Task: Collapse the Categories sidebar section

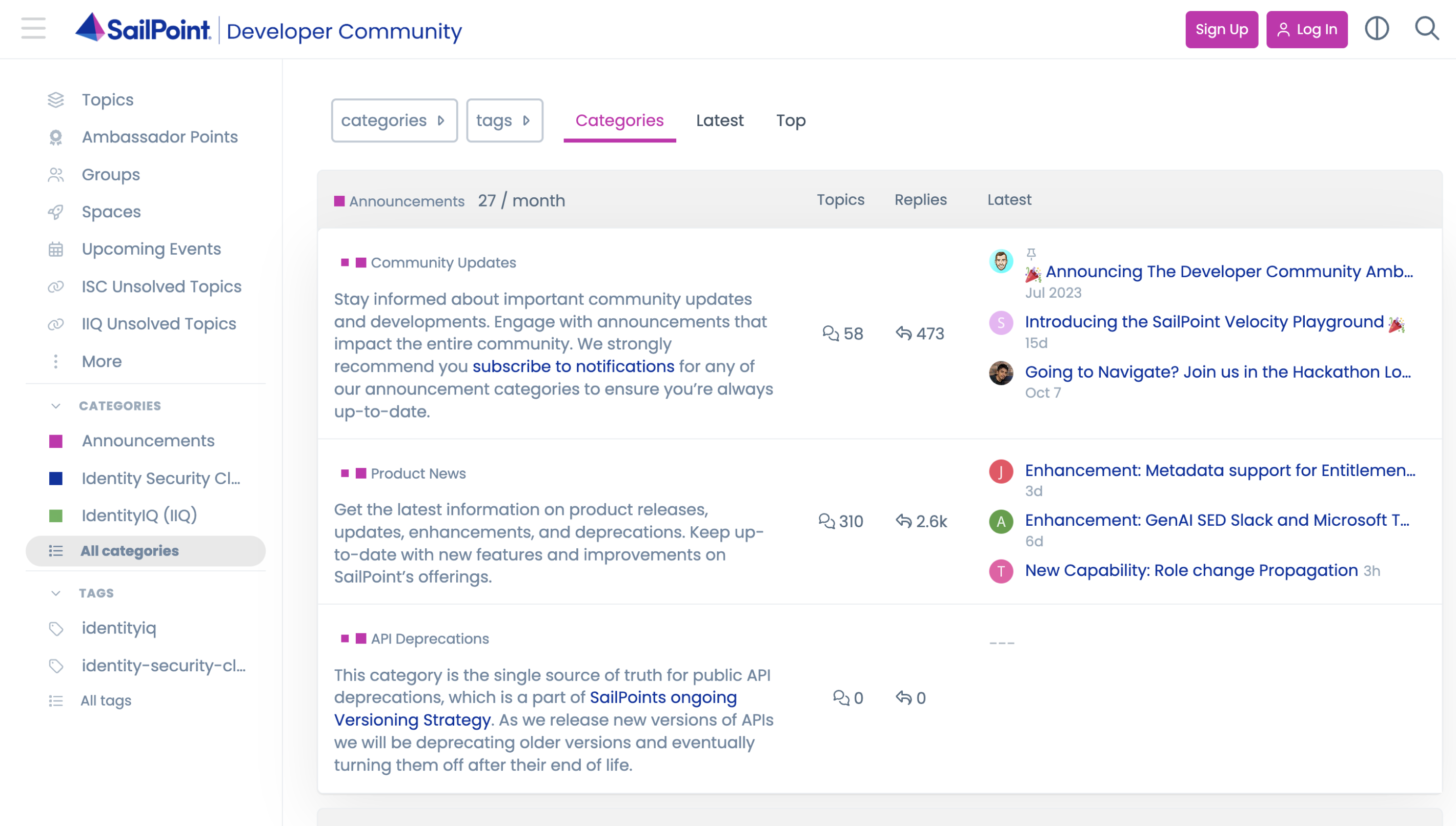Action: [x=55, y=405]
